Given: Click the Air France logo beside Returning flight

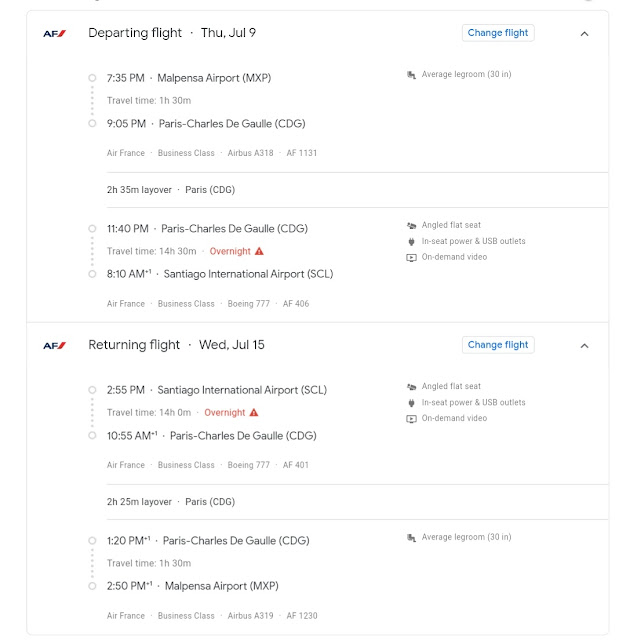Looking at the screenshot, I should (55, 346).
